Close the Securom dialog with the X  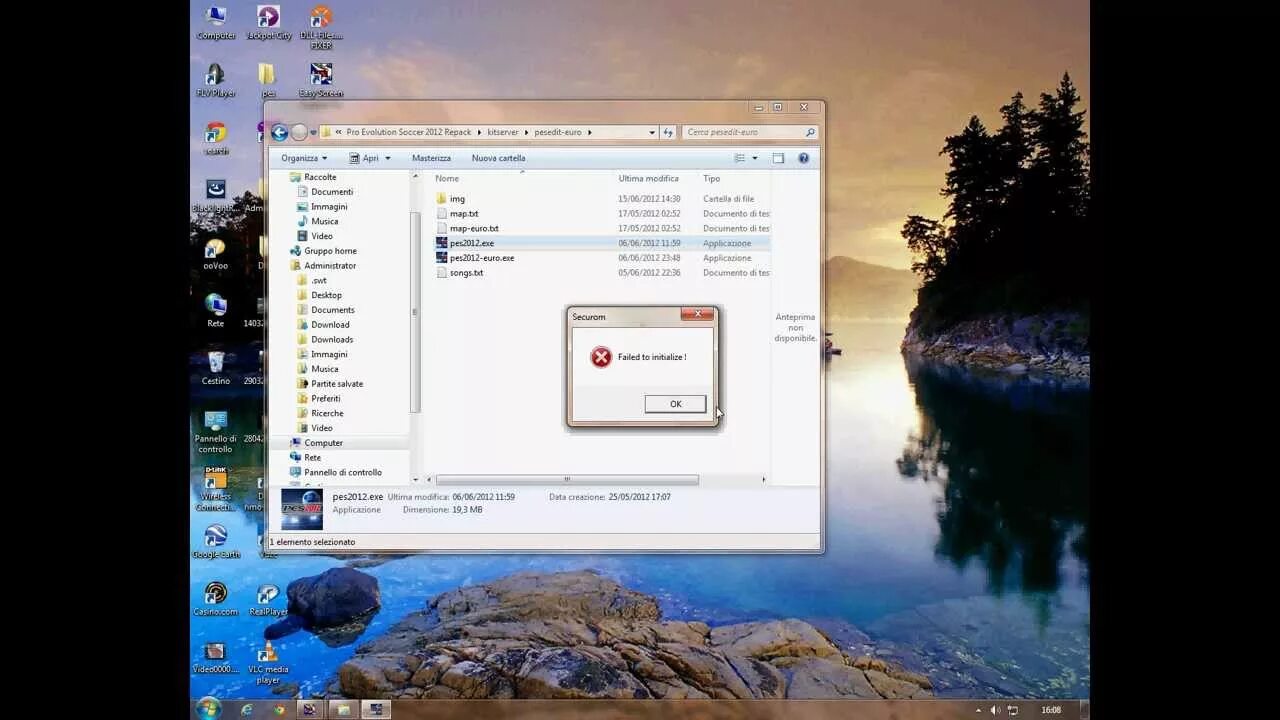(697, 314)
